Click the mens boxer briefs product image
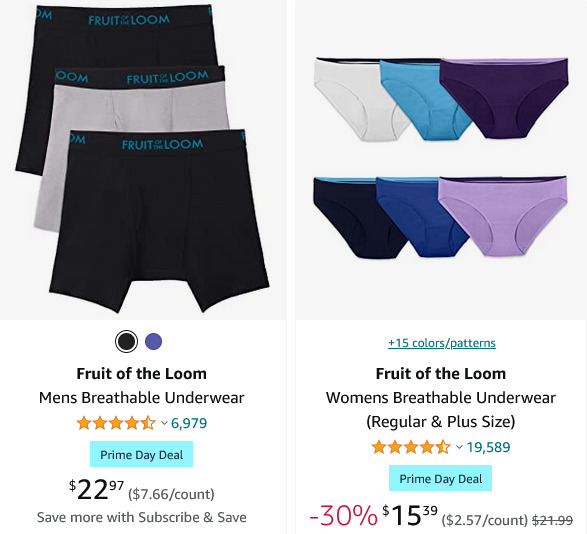Screen dimensions: 587x534 (x=143, y=159)
